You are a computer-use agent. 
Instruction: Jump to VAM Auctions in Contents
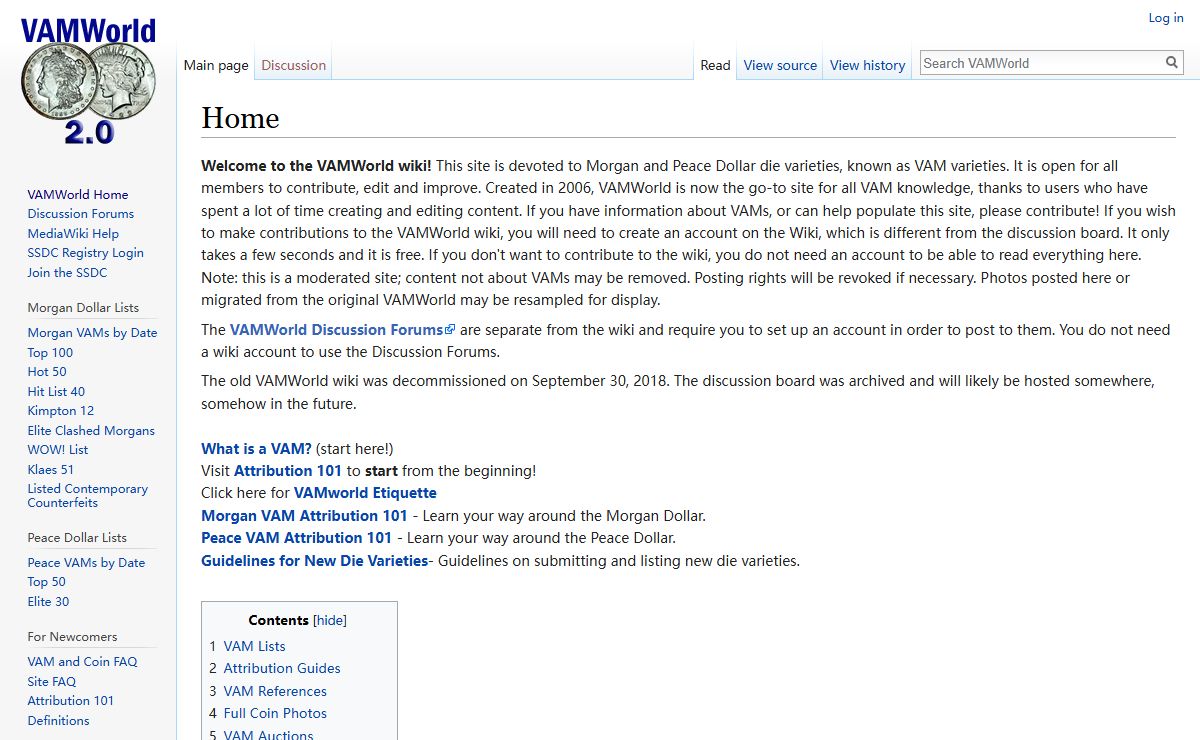point(268,733)
